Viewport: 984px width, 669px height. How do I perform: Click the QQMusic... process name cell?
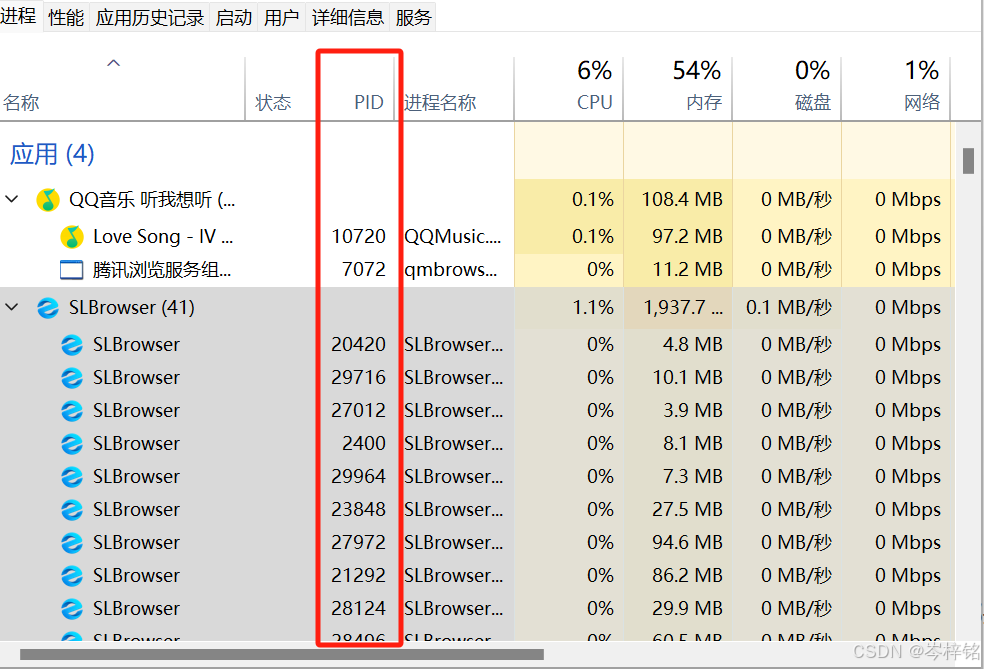pos(452,237)
